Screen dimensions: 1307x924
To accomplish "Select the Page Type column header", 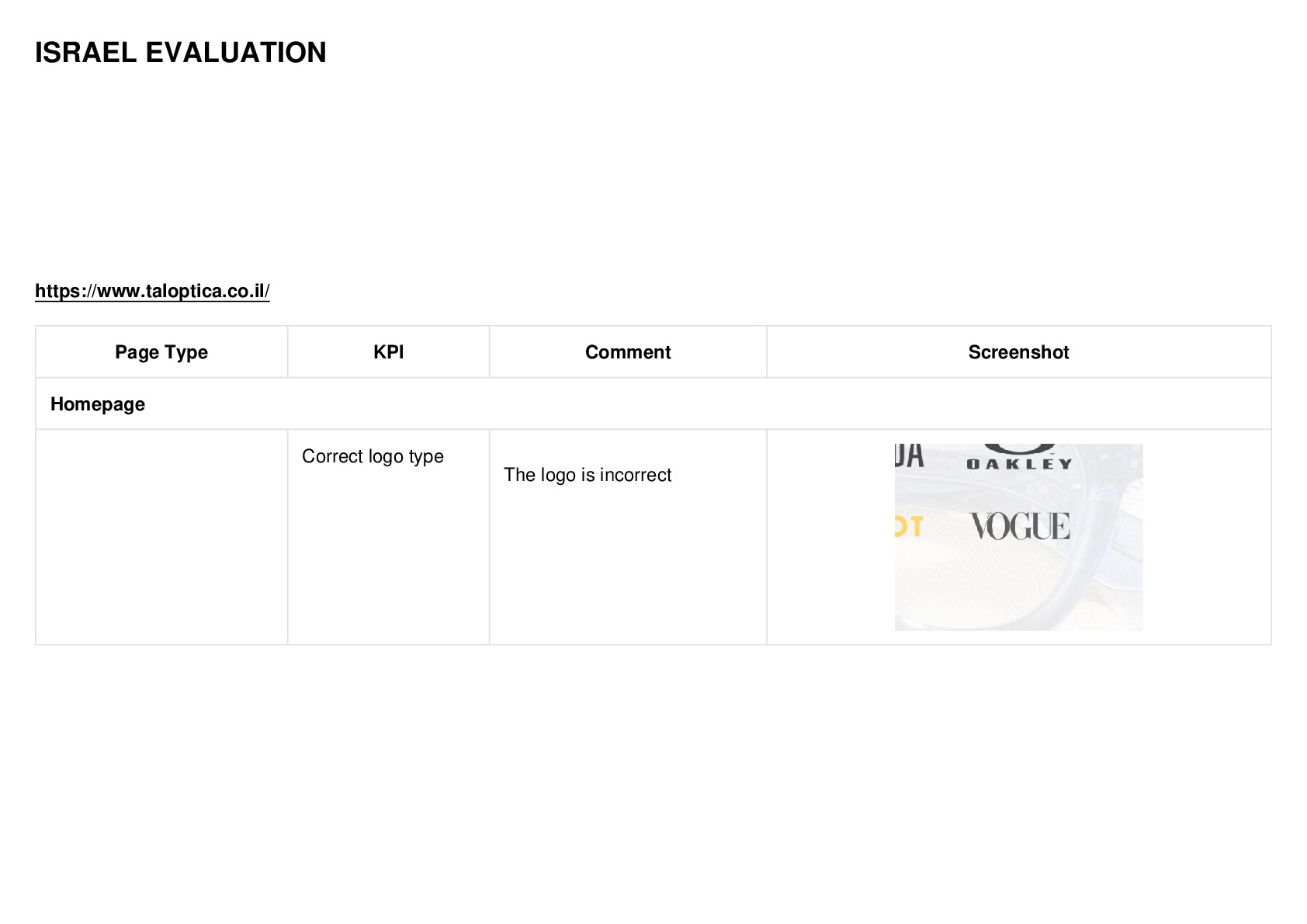I will point(161,352).
